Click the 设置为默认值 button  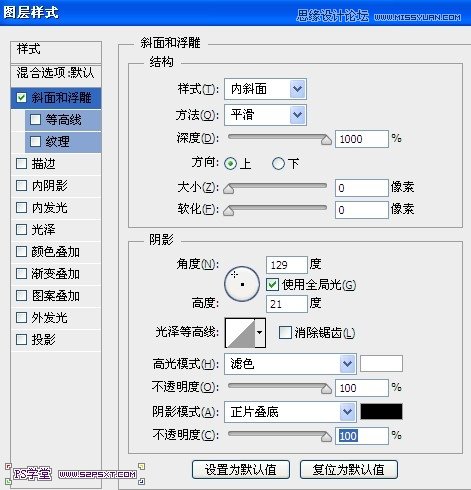click(241, 470)
